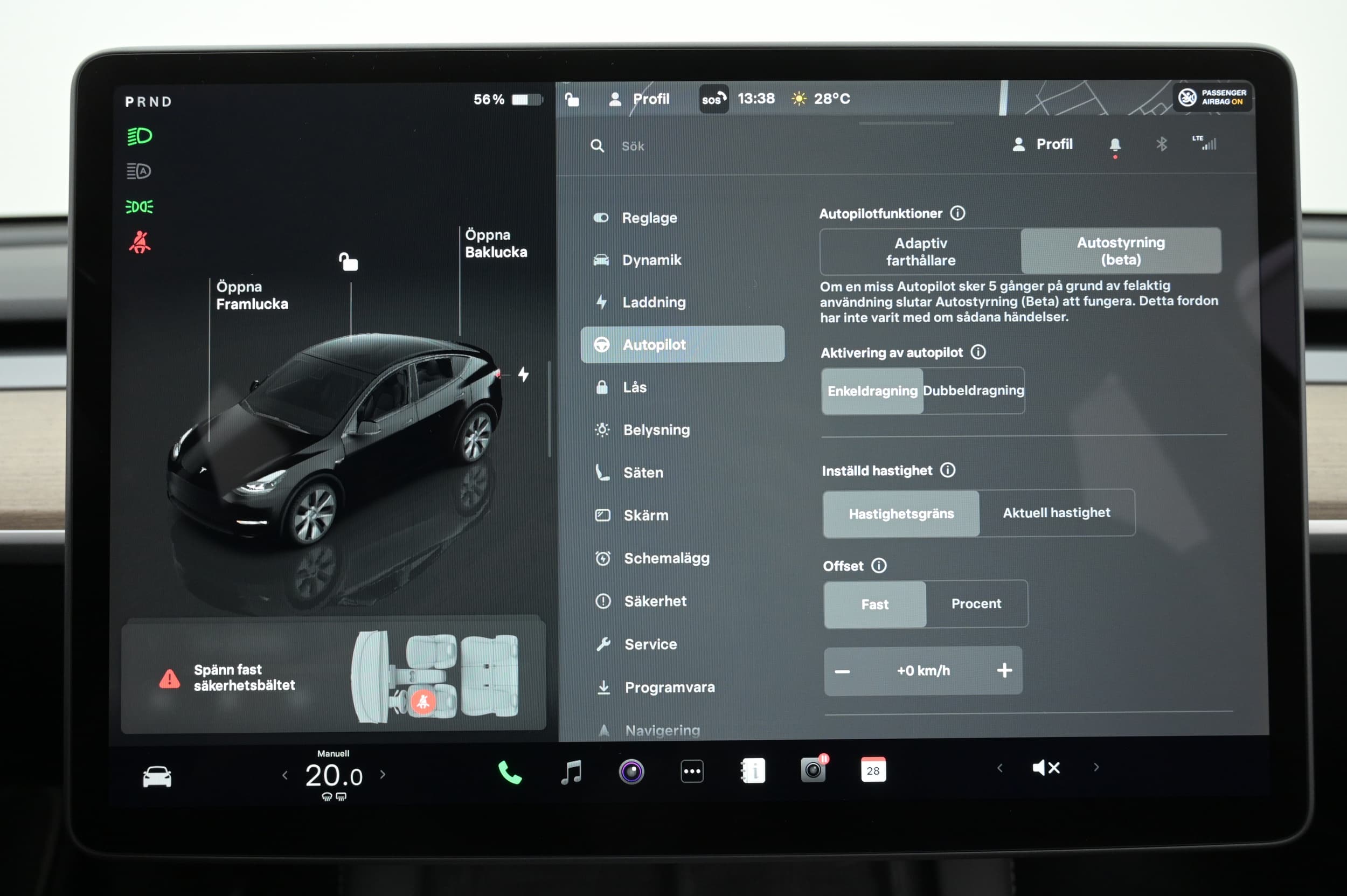Select the Autopilot menu item

pyautogui.click(x=682, y=344)
